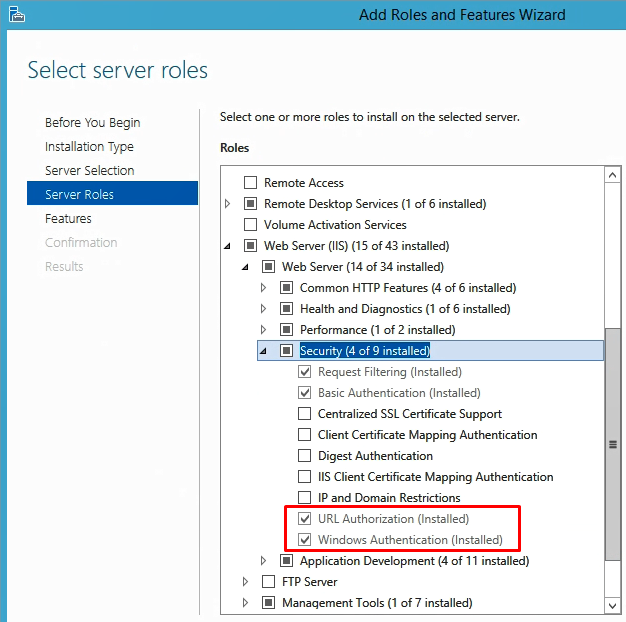Toggle the FTP Server checkbox
The image size is (626, 622).
pos(269,582)
